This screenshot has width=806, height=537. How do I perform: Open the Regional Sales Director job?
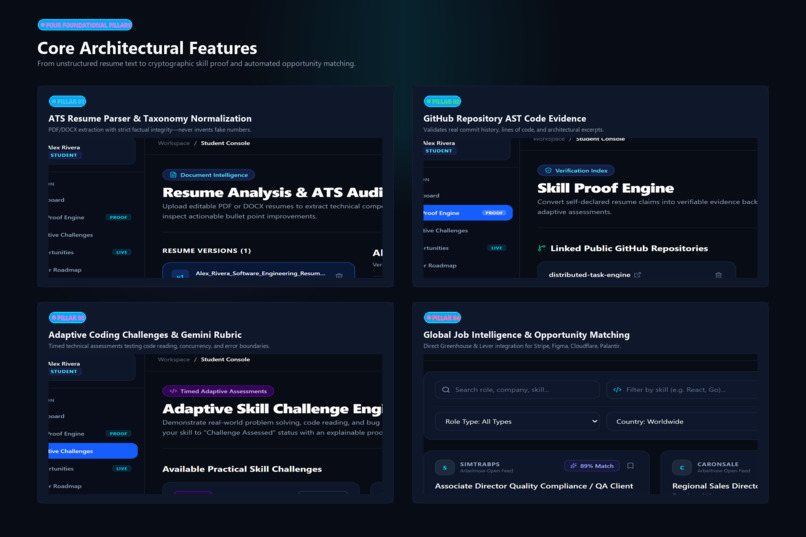coord(715,486)
